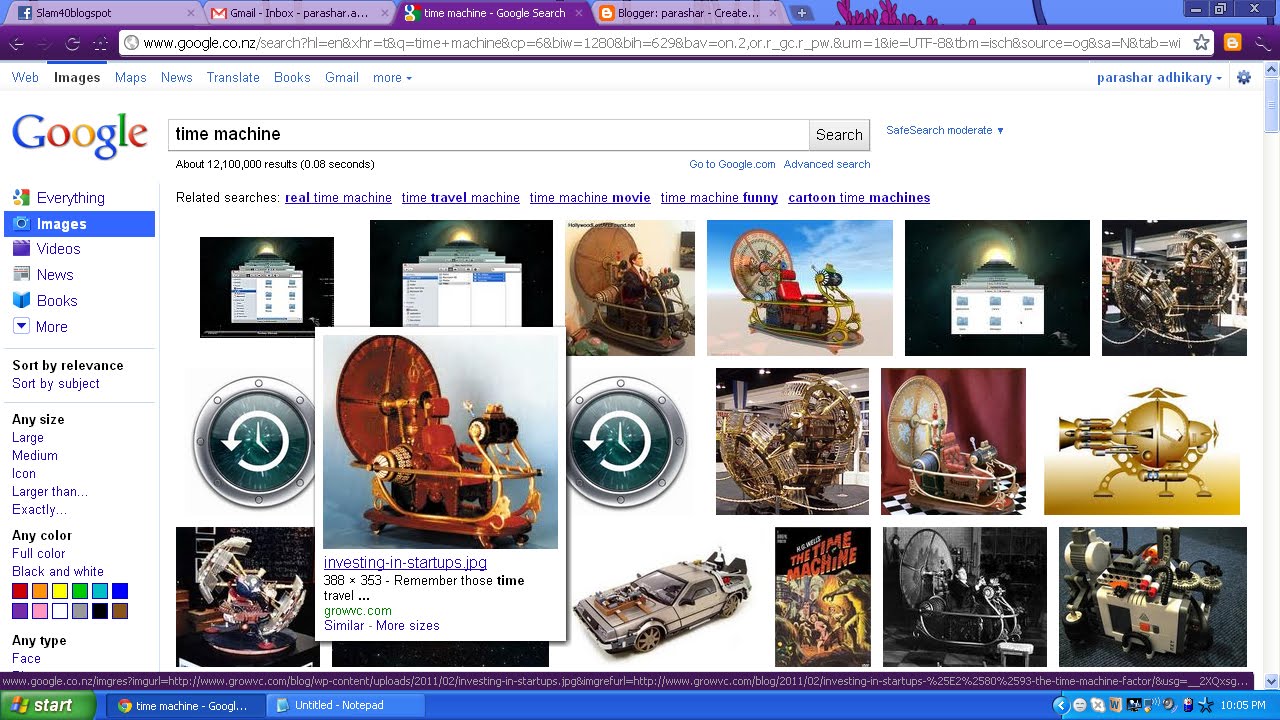Select Translate in top navigation
The width and height of the screenshot is (1280, 720).
click(233, 77)
